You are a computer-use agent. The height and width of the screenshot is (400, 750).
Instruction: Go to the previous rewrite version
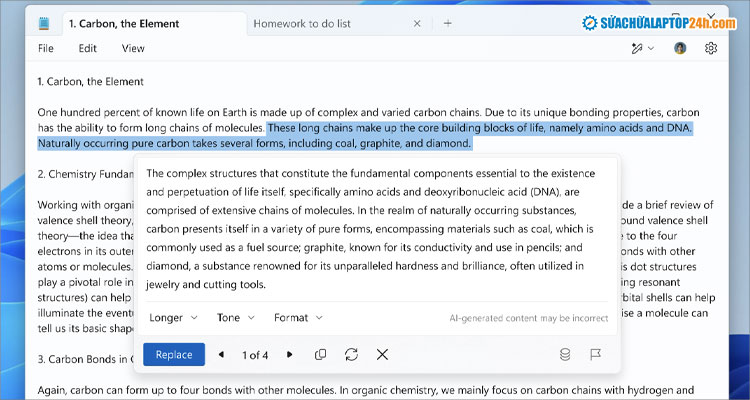click(x=221, y=354)
